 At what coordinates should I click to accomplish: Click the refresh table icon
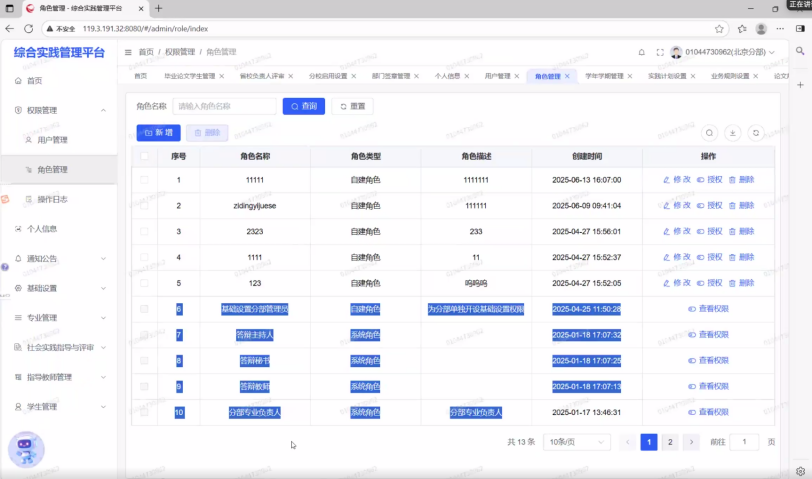click(x=756, y=132)
